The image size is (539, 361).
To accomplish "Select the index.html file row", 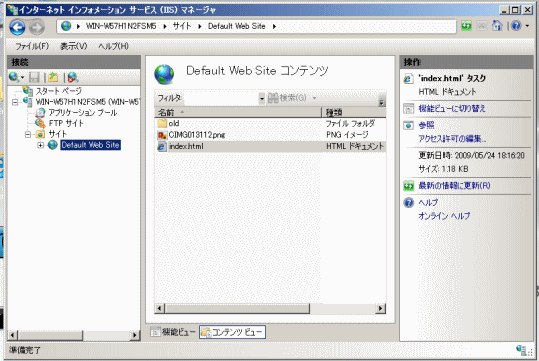I will pos(271,146).
